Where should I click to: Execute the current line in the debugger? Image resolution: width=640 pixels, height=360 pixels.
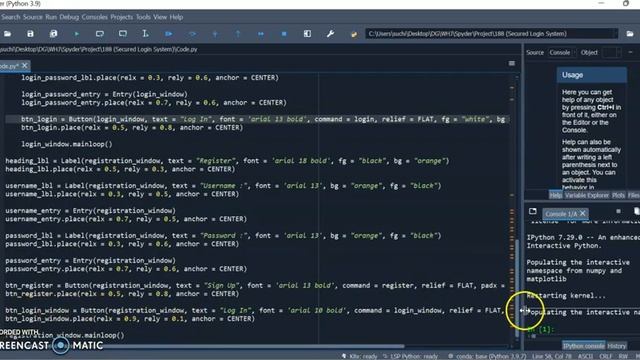pyautogui.click(x=192, y=34)
